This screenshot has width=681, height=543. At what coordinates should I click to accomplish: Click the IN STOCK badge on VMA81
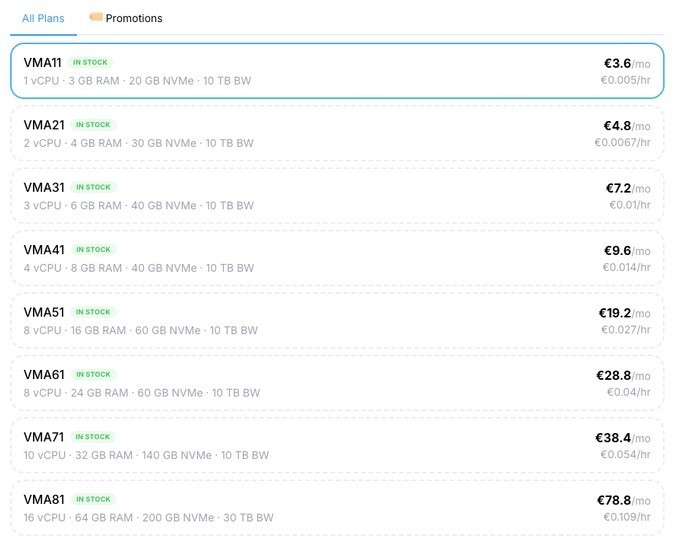click(x=93, y=499)
